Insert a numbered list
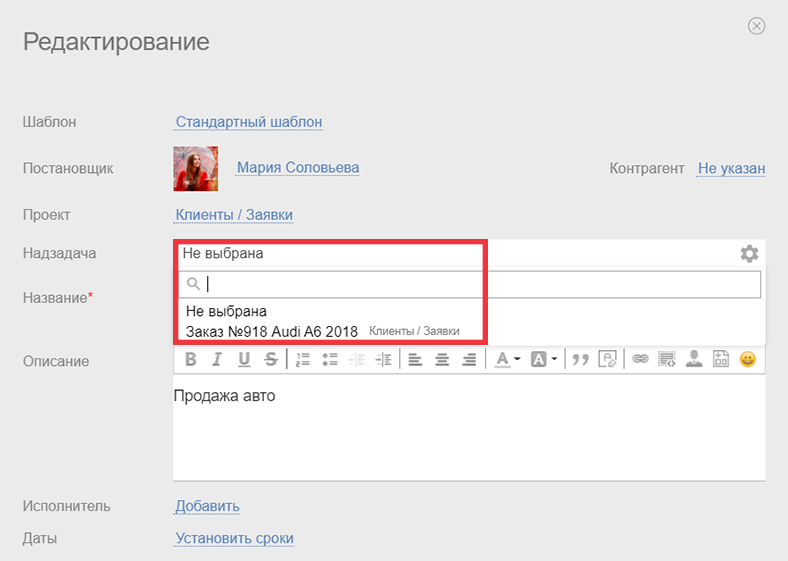The height and width of the screenshot is (561, 788). (x=303, y=359)
